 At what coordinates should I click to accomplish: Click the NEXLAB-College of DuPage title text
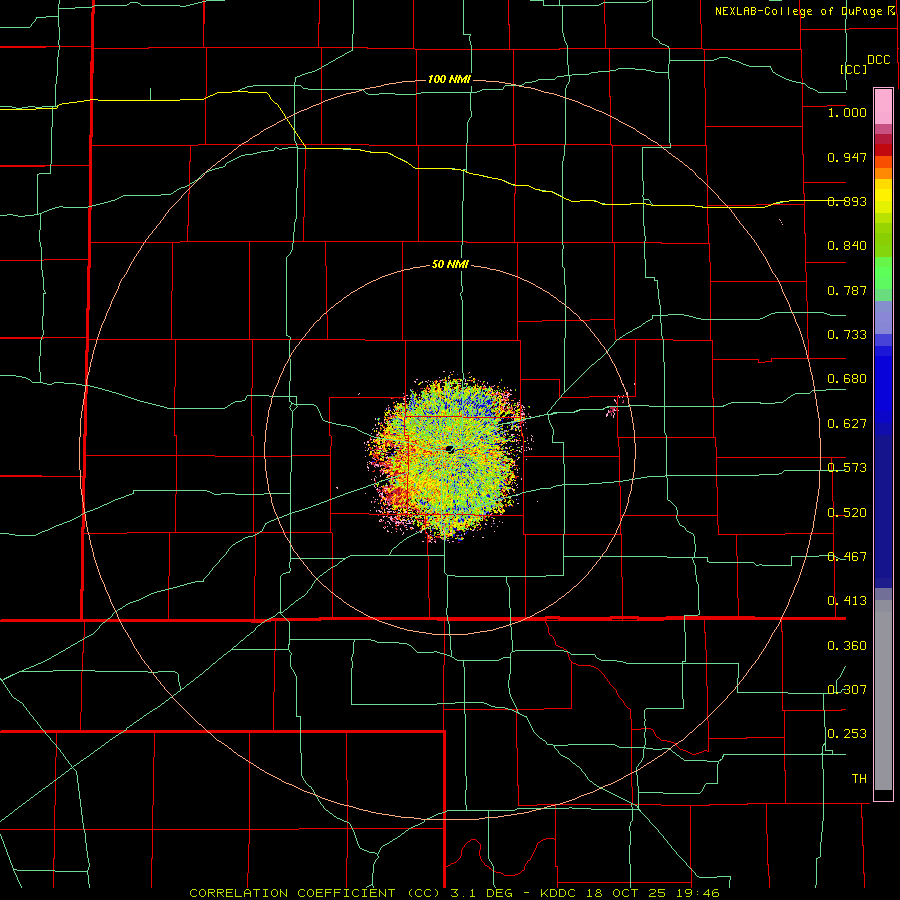tap(798, 11)
